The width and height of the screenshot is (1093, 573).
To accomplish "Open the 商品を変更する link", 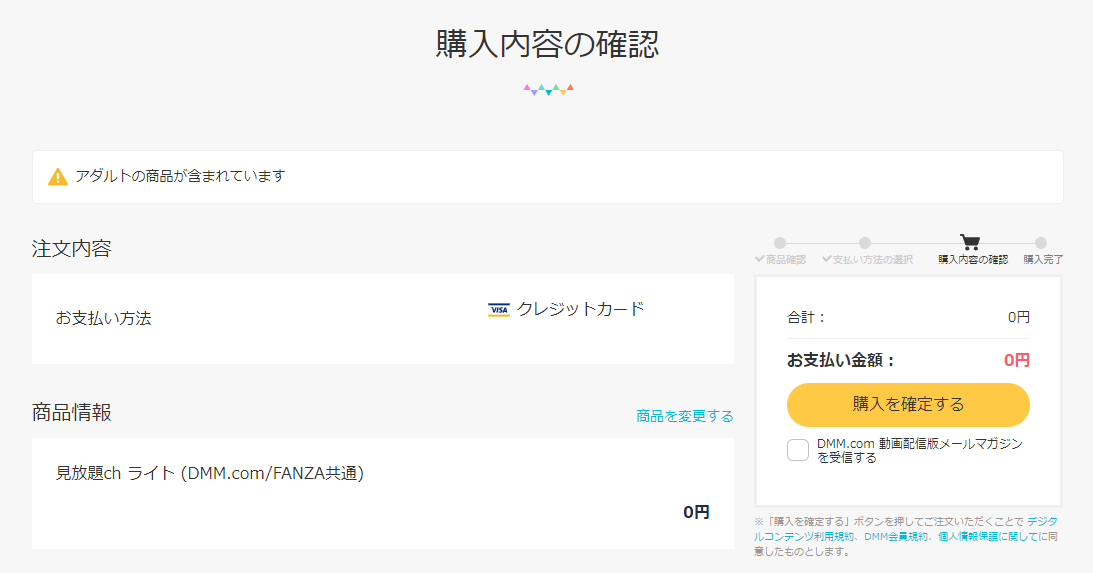I will click(x=684, y=416).
